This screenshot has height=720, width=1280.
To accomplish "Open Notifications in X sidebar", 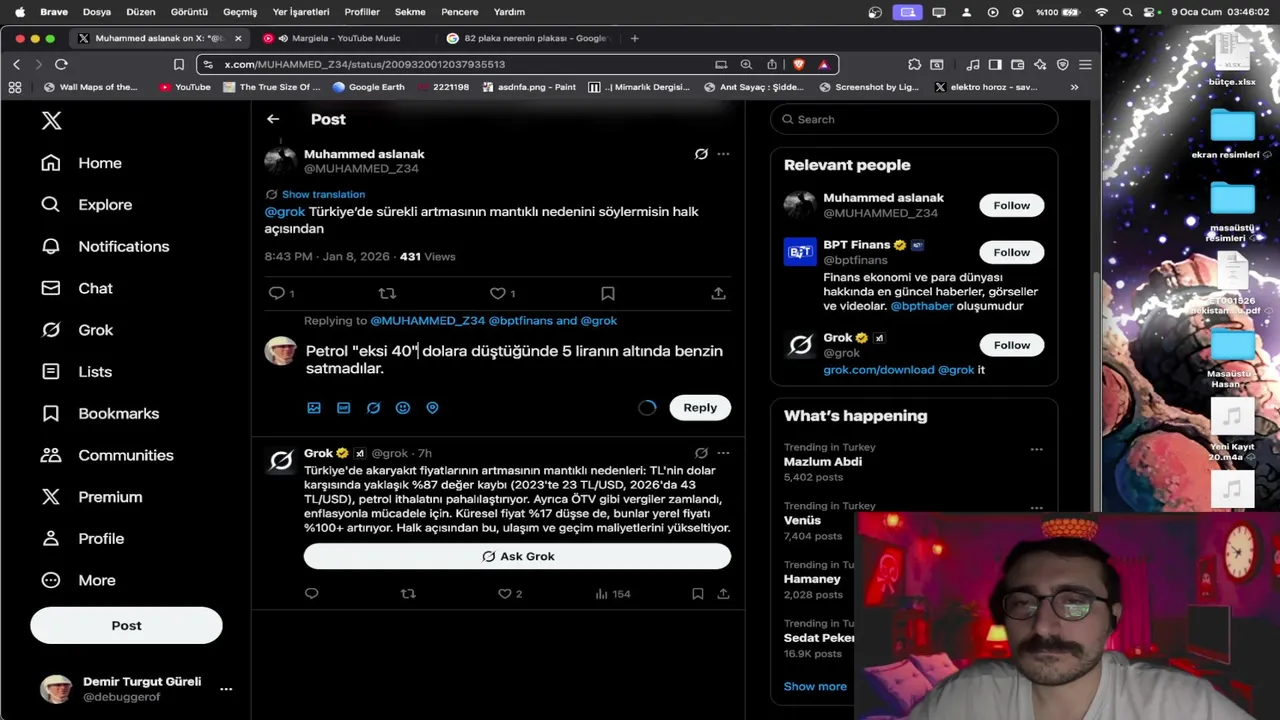I will click(105, 246).
